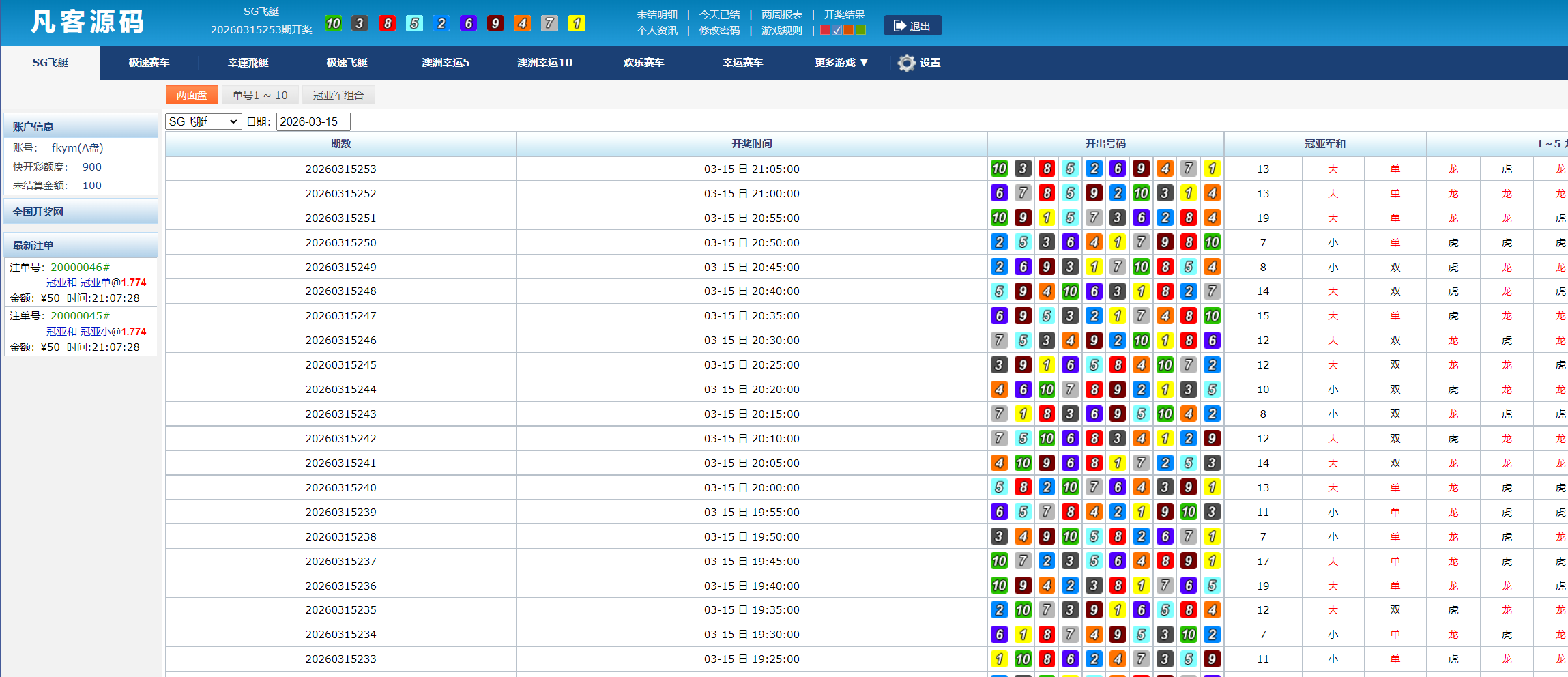Open the 未结明细 link
This screenshot has width=1568, height=677.
coord(657,14)
